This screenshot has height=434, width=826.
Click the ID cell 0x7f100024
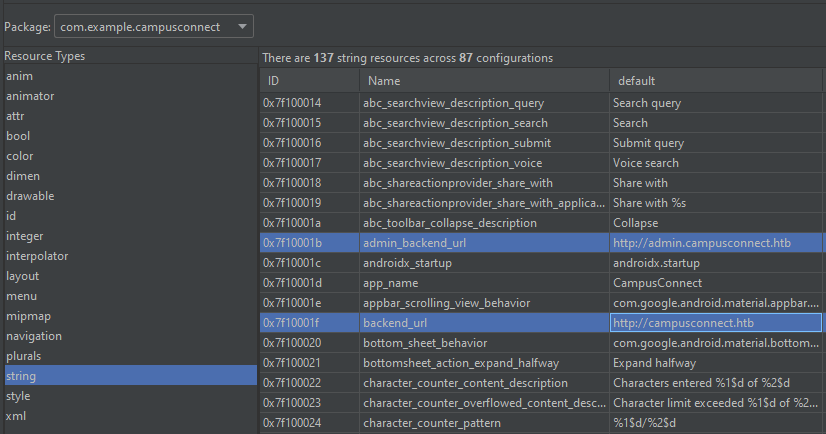(x=292, y=423)
